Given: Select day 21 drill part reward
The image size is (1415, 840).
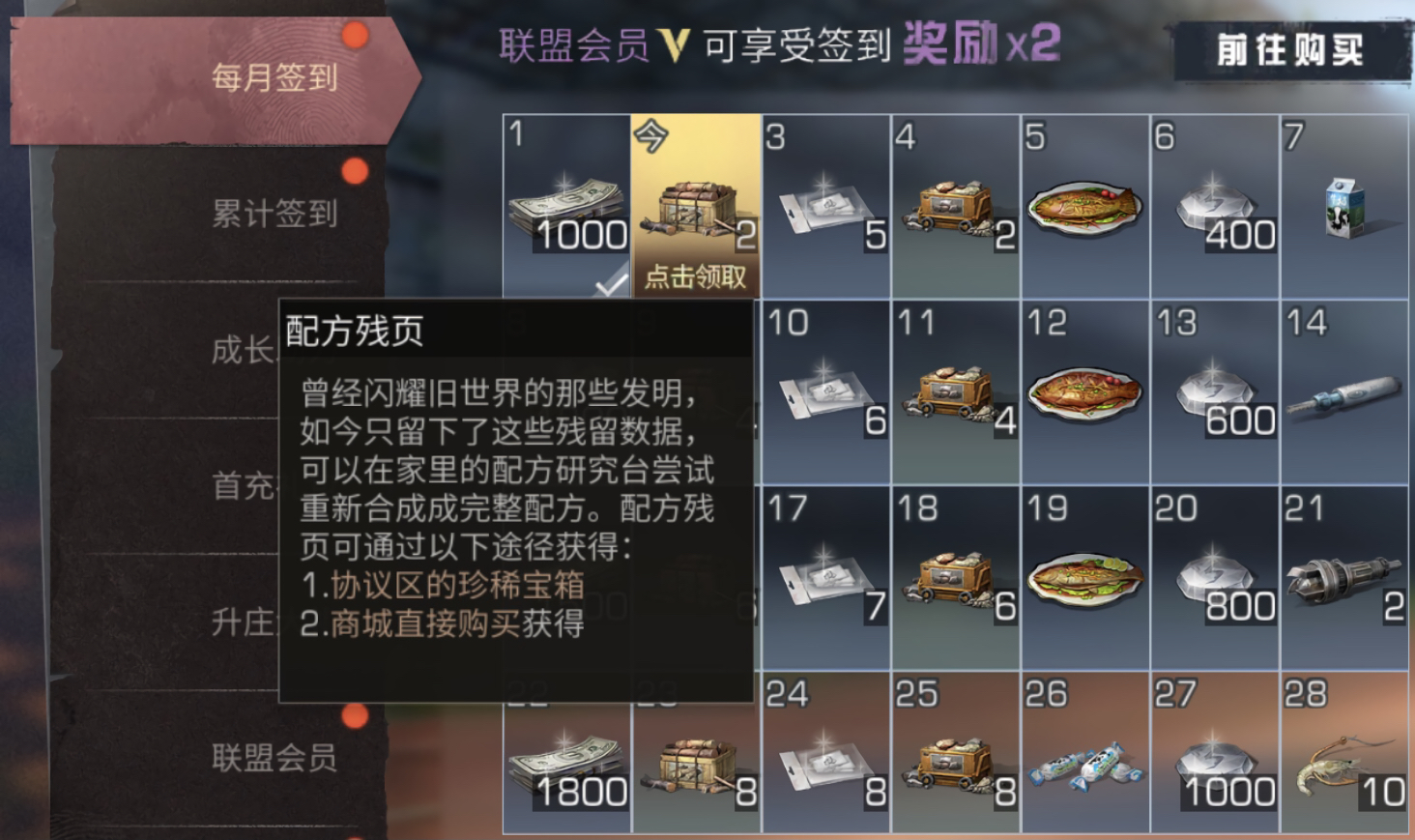Looking at the screenshot, I should pyautogui.click(x=1343, y=578).
